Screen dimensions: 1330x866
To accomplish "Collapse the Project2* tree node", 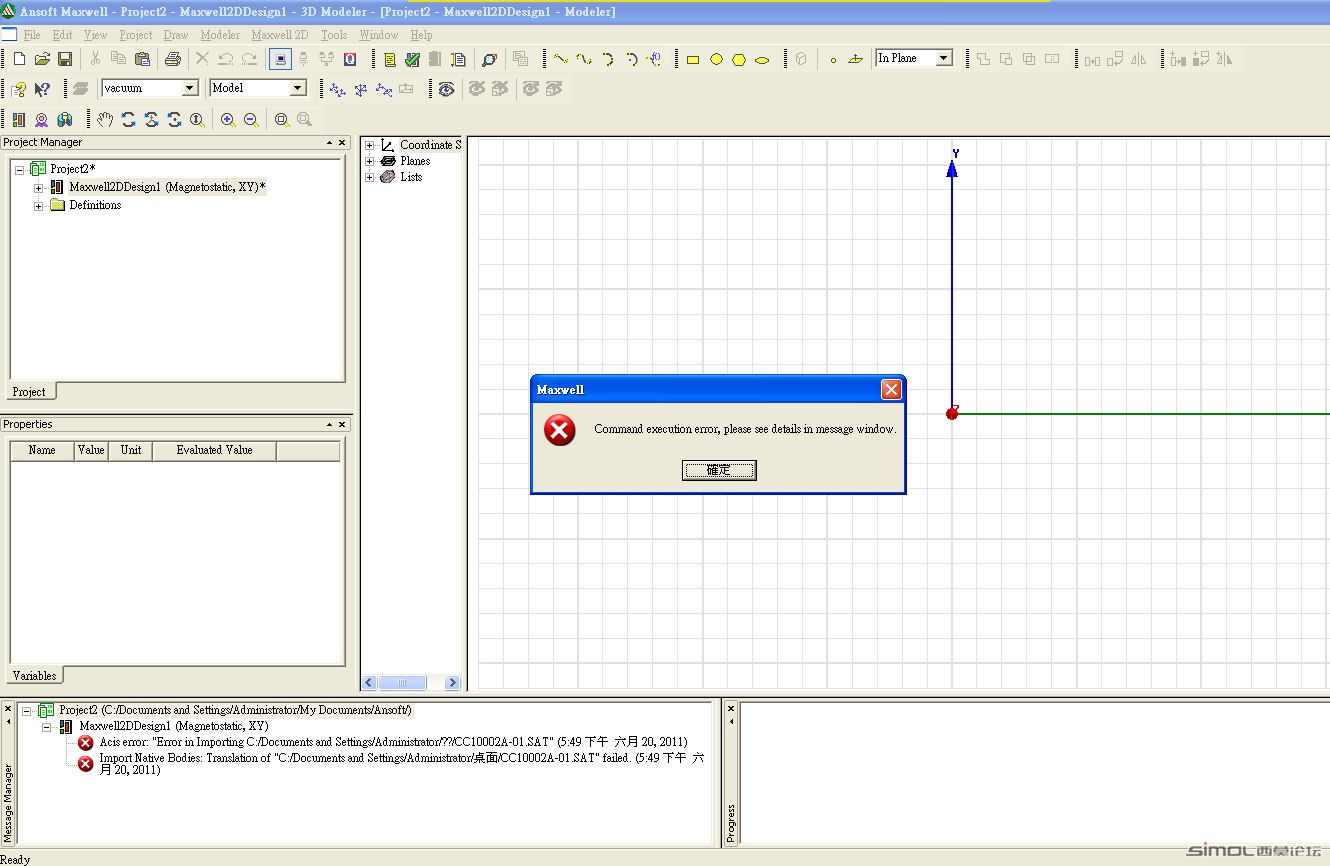I will (x=19, y=169).
